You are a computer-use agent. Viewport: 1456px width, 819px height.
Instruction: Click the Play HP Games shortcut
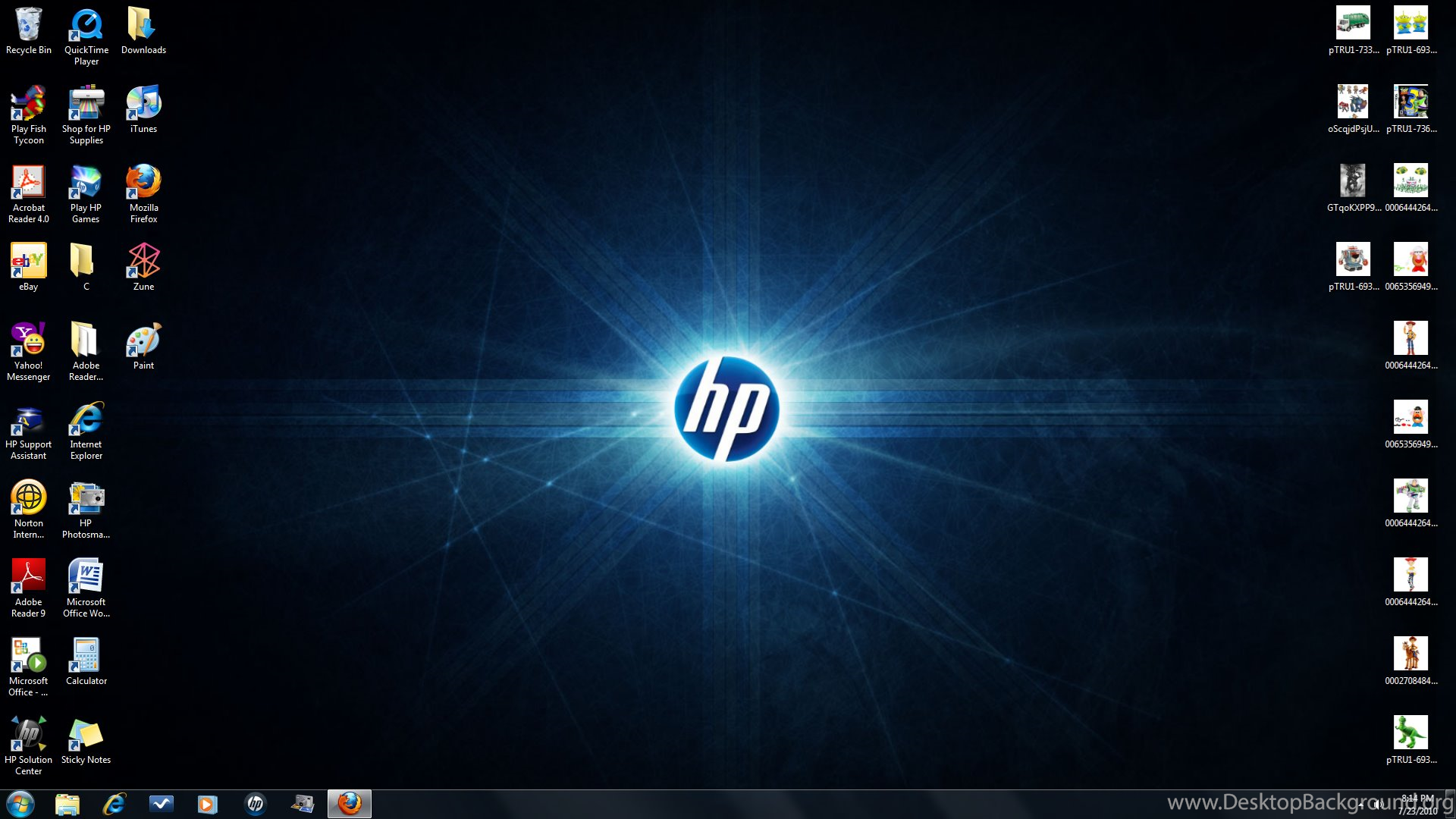(x=86, y=193)
